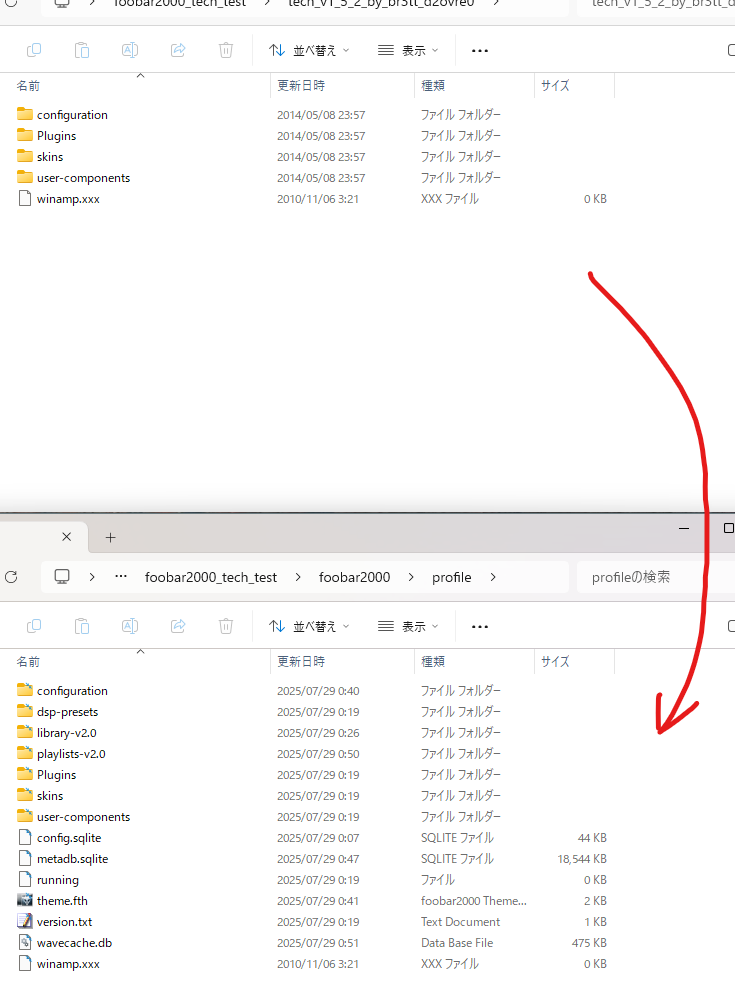Open the sort (並べ替え) dropdown in upper window
735x1006 pixels.
309,50
